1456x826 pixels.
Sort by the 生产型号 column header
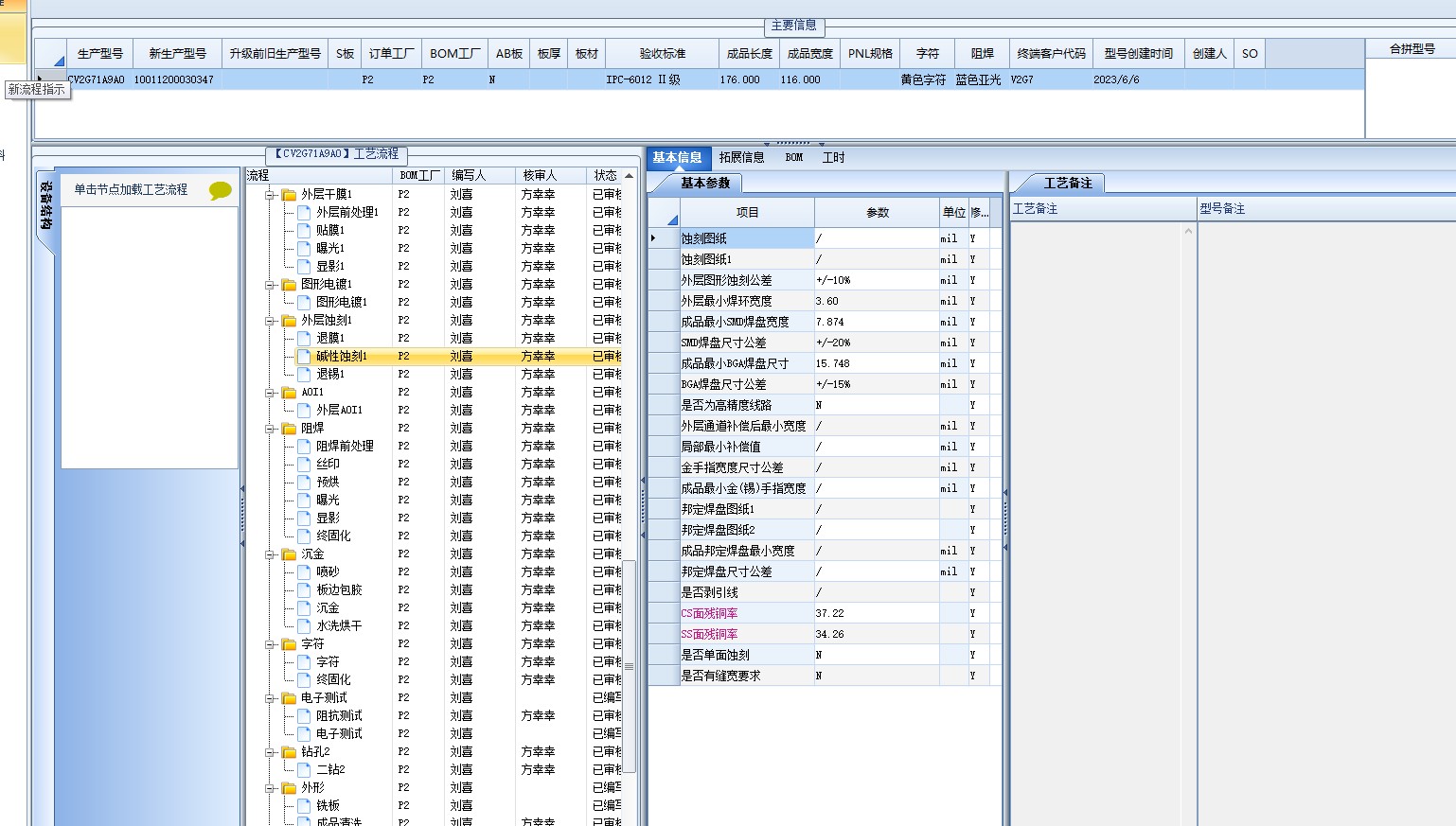[x=99, y=54]
